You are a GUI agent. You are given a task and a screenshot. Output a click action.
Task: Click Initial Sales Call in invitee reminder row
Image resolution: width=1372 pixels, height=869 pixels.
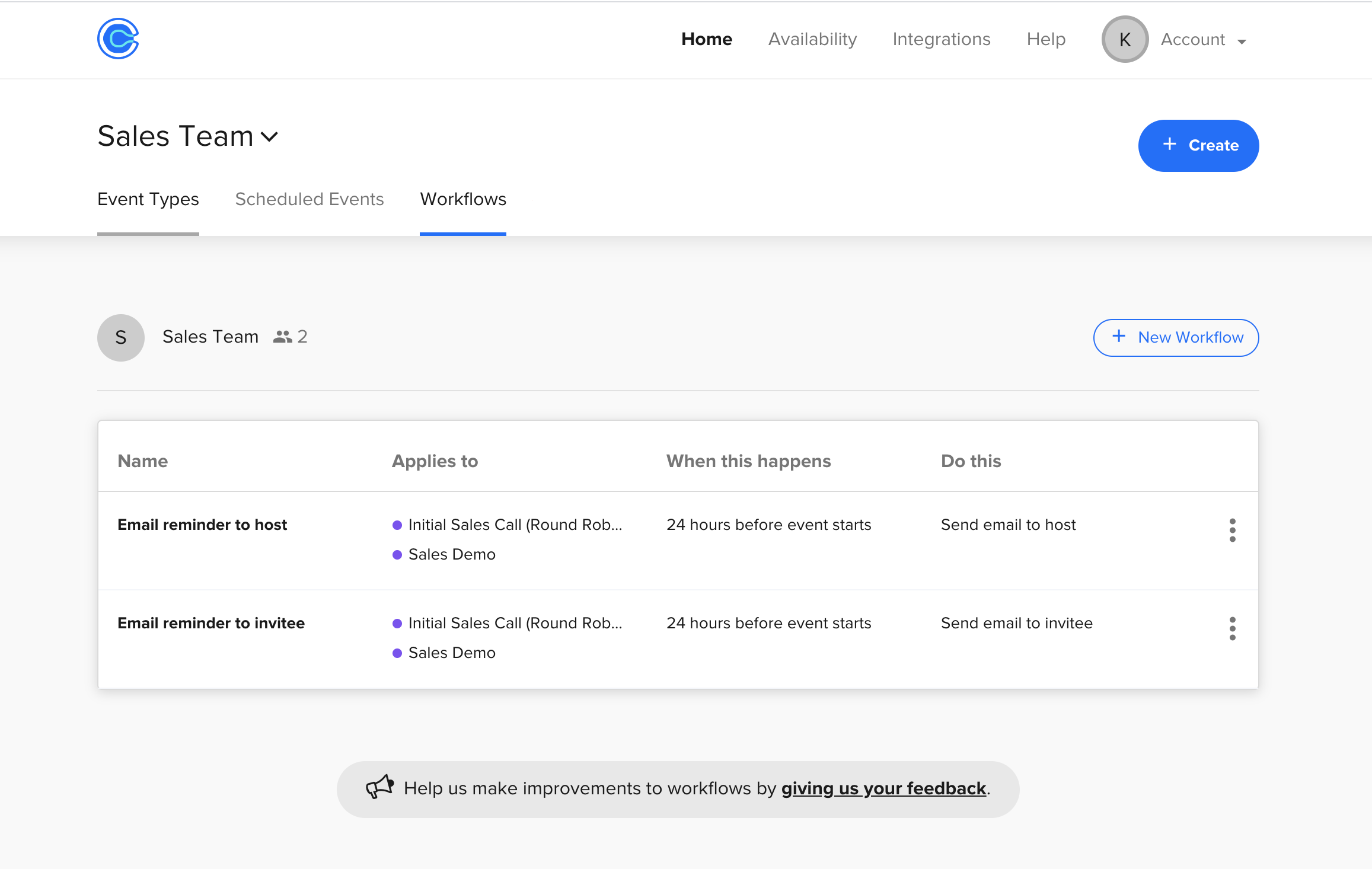(515, 623)
